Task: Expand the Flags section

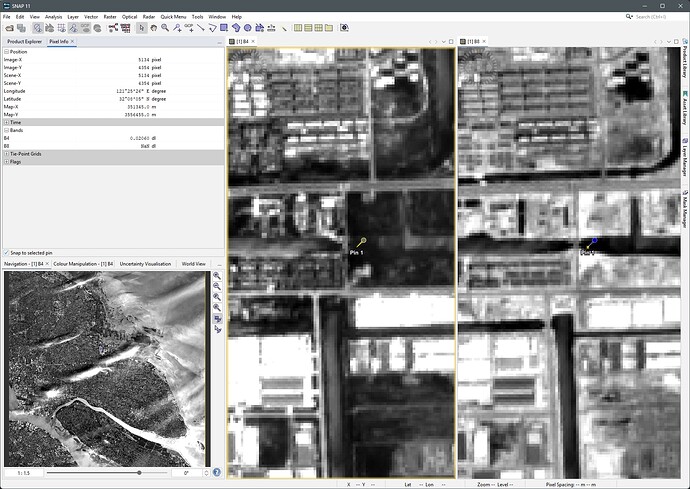Action: pyautogui.click(x=5, y=161)
